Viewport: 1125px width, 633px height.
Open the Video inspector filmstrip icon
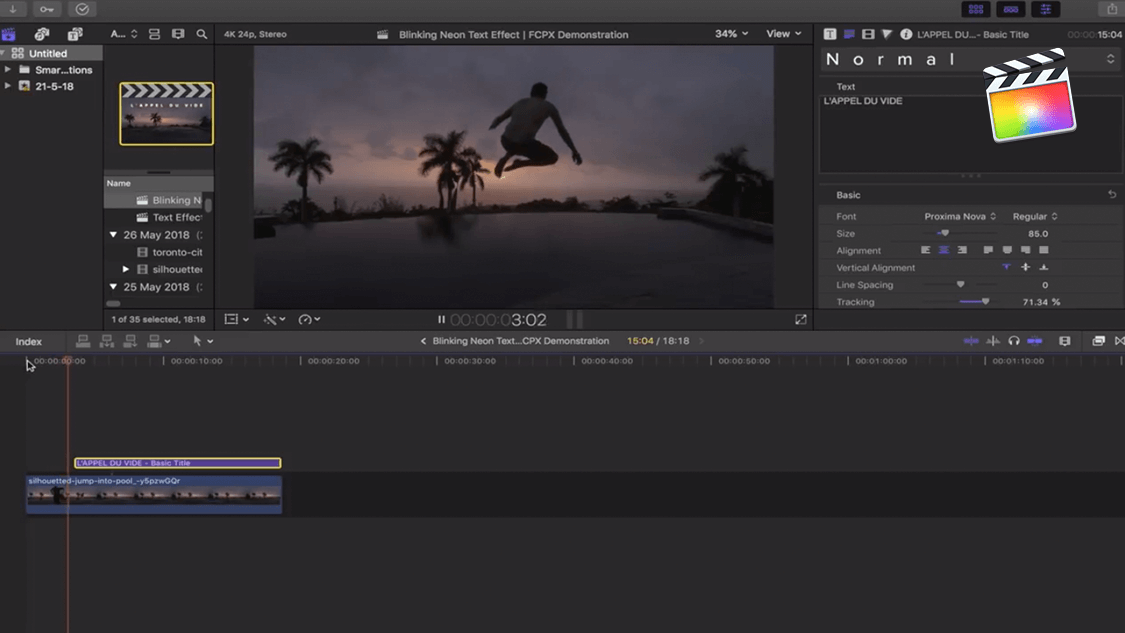click(868, 34)
